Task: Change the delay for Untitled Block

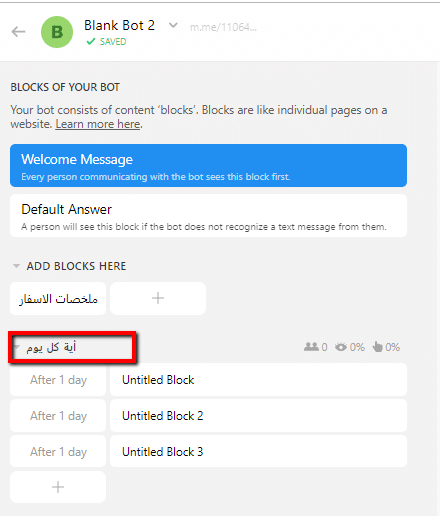Action: tap(58, 380)
